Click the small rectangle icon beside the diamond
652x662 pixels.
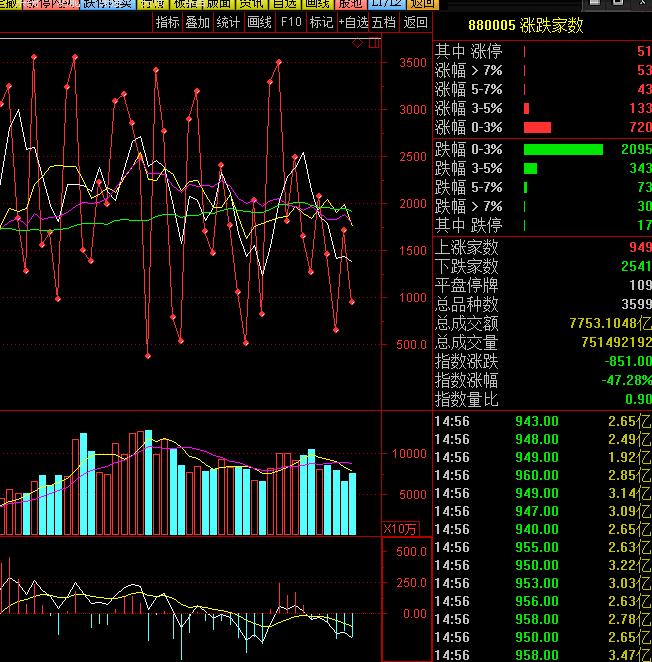coord(374,44)
